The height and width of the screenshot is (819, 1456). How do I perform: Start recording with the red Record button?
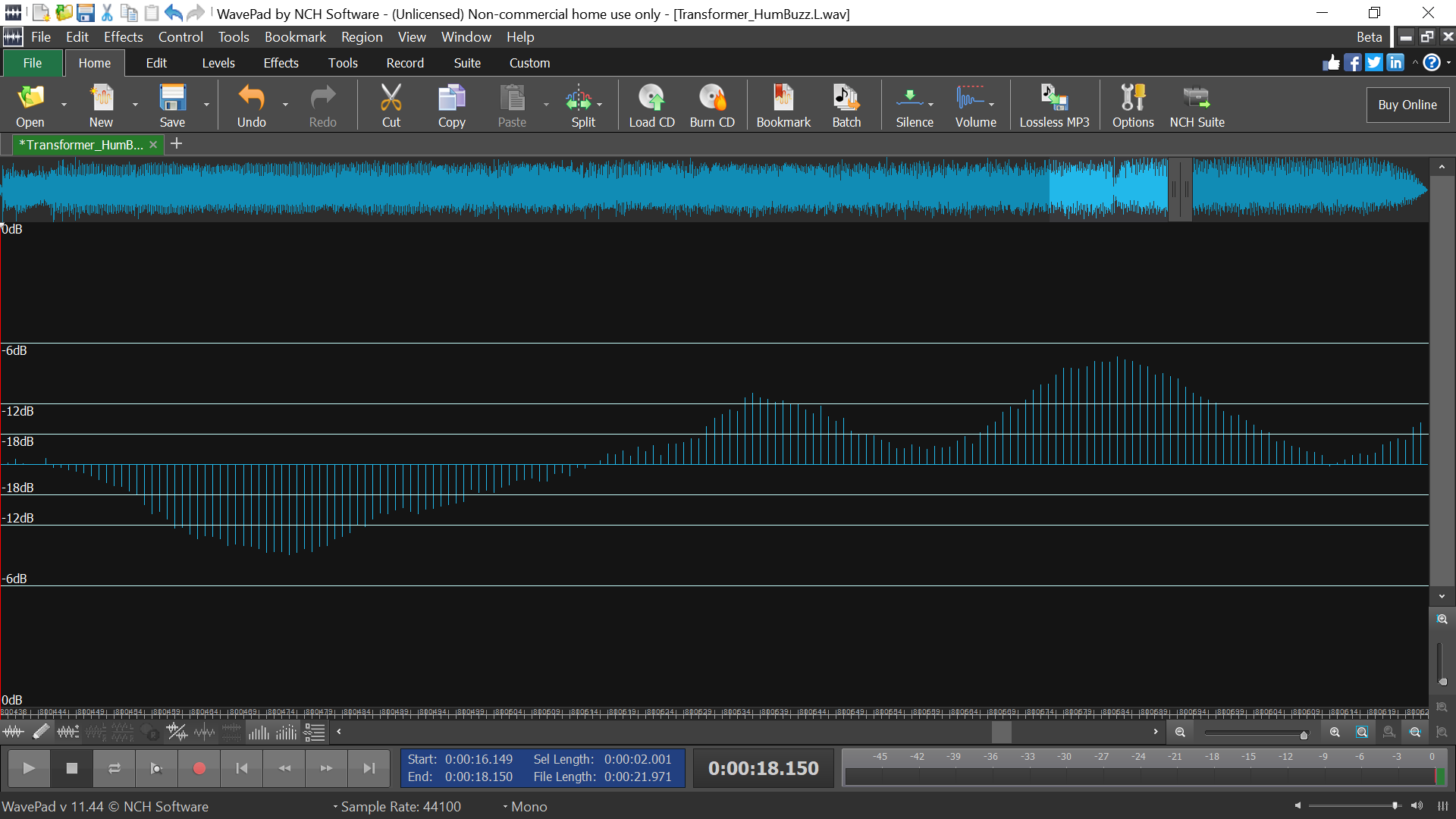click(199, 768)
